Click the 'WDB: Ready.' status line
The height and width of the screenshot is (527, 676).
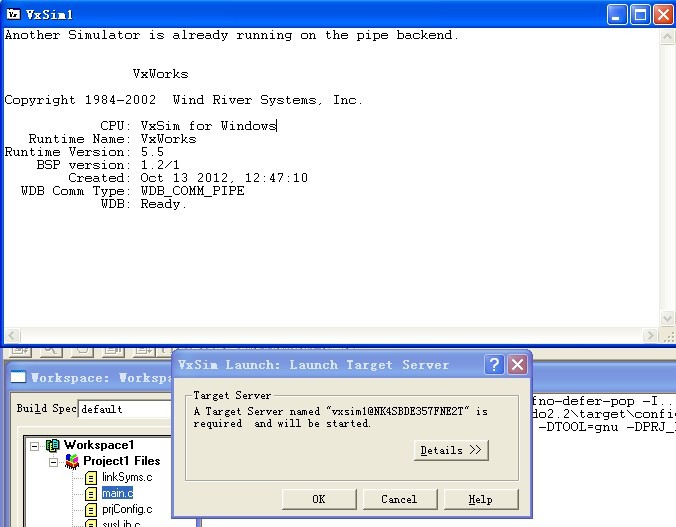(144, 204)
